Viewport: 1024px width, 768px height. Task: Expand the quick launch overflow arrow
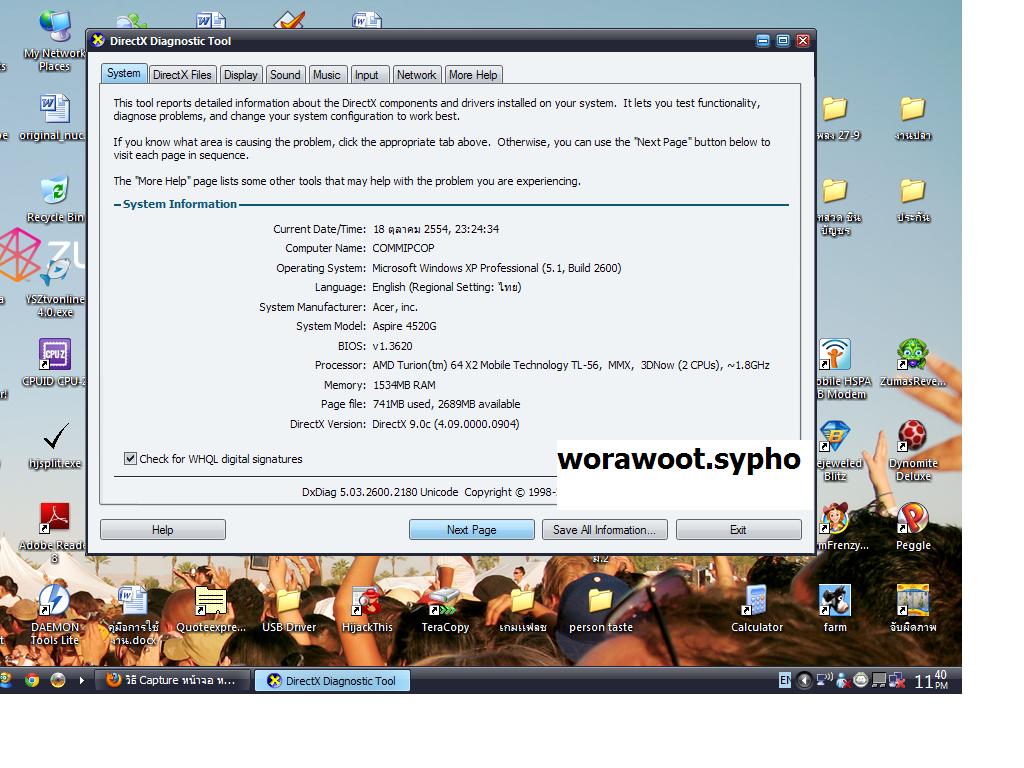(x=82, y=680)
